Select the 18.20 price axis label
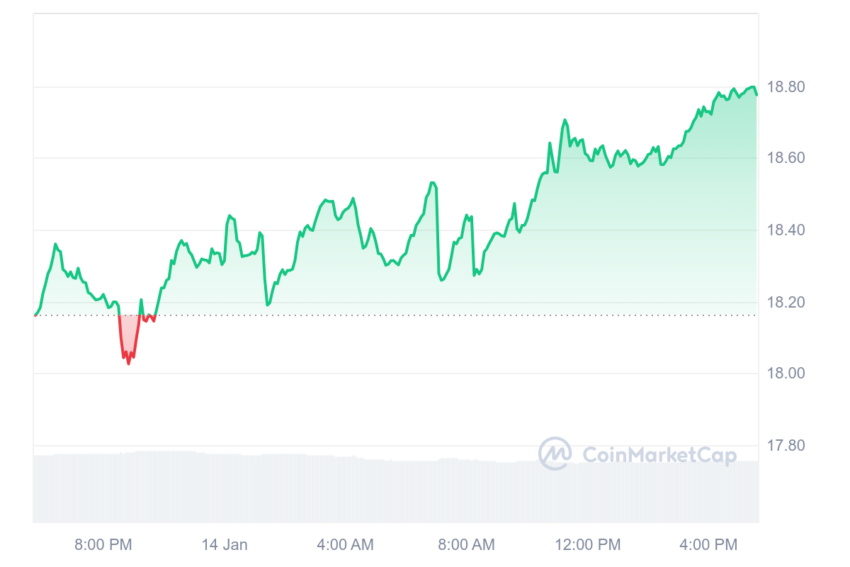This screenshot has width=850, height=567. coord(785,302)
